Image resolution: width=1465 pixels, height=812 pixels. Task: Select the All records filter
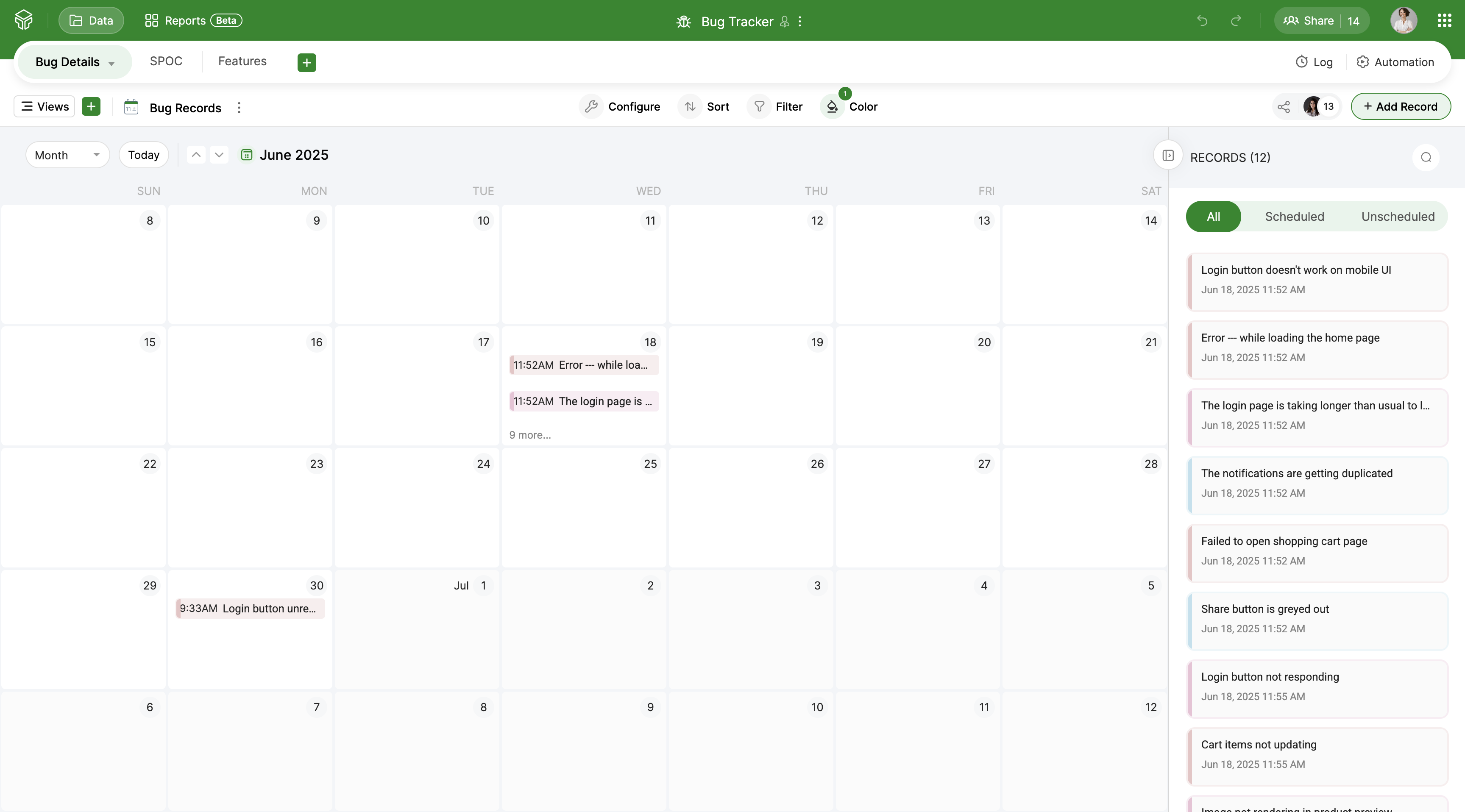pos(1213,216)
